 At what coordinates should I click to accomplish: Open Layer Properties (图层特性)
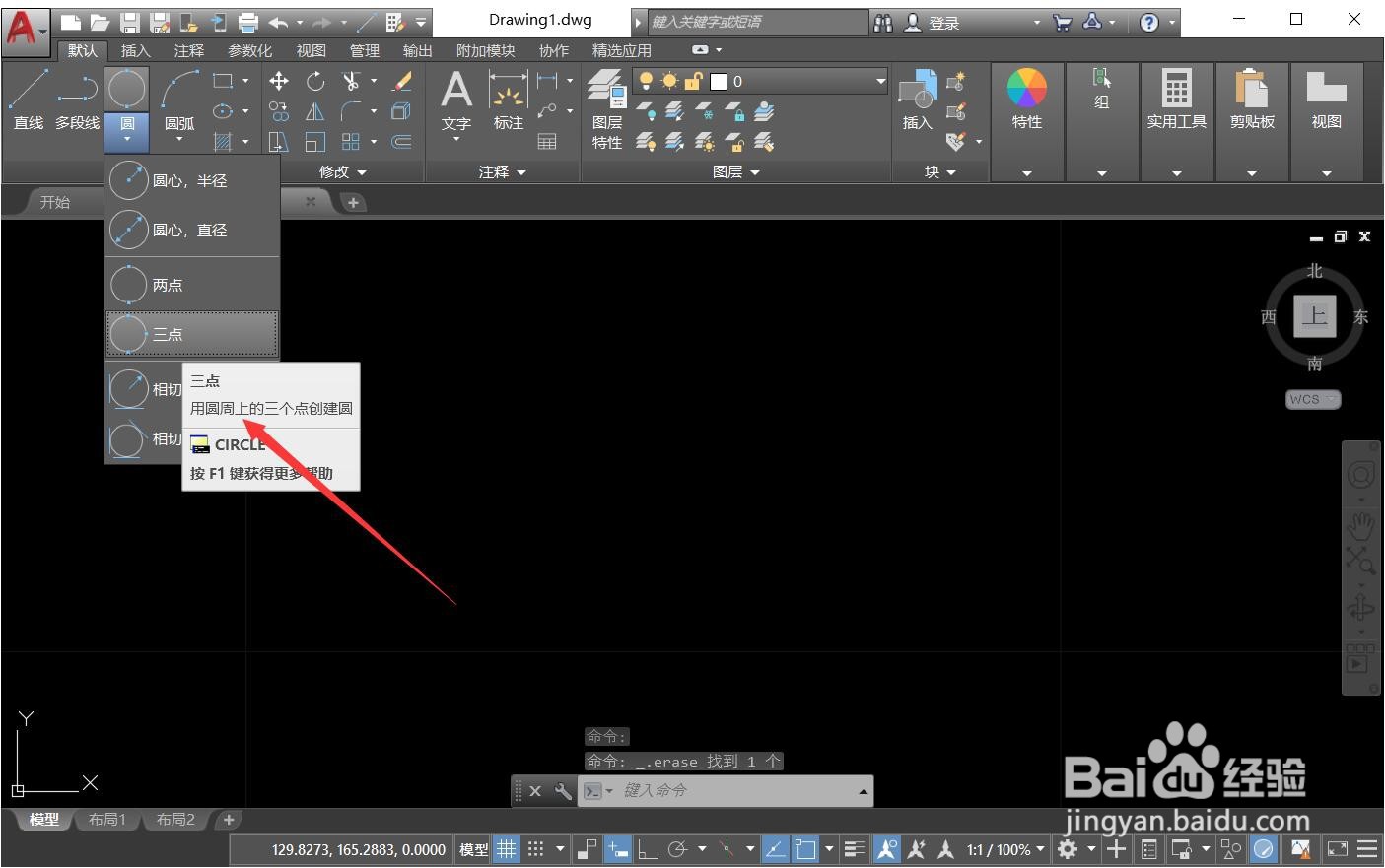(x=607, y=110)
